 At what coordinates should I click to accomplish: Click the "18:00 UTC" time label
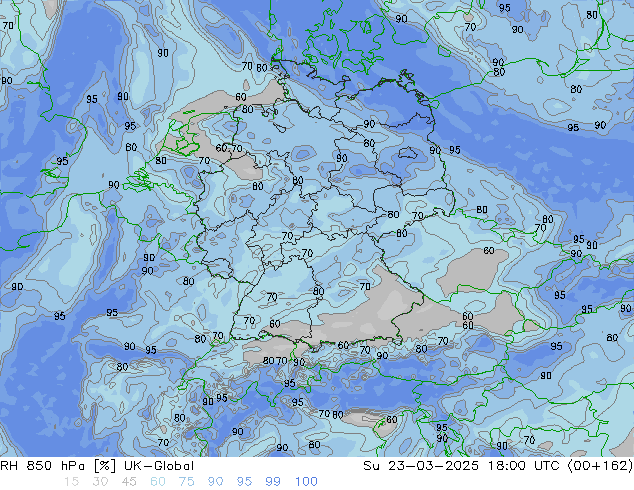(x=524, y=466)
